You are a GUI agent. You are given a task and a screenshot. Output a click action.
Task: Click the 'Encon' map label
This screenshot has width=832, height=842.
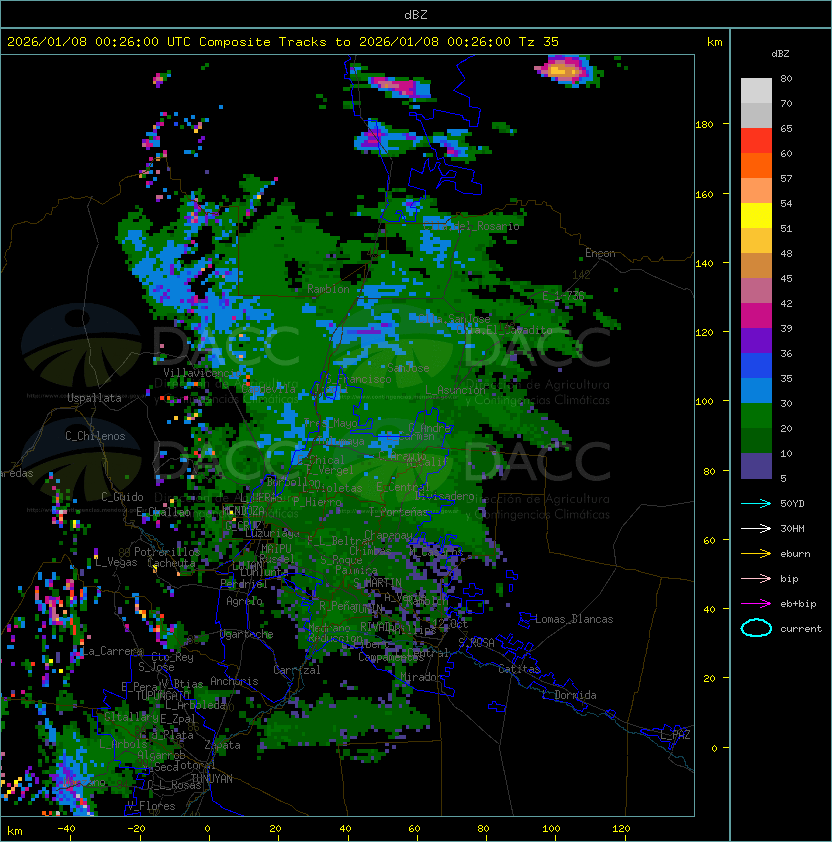[x=600, y=253]
